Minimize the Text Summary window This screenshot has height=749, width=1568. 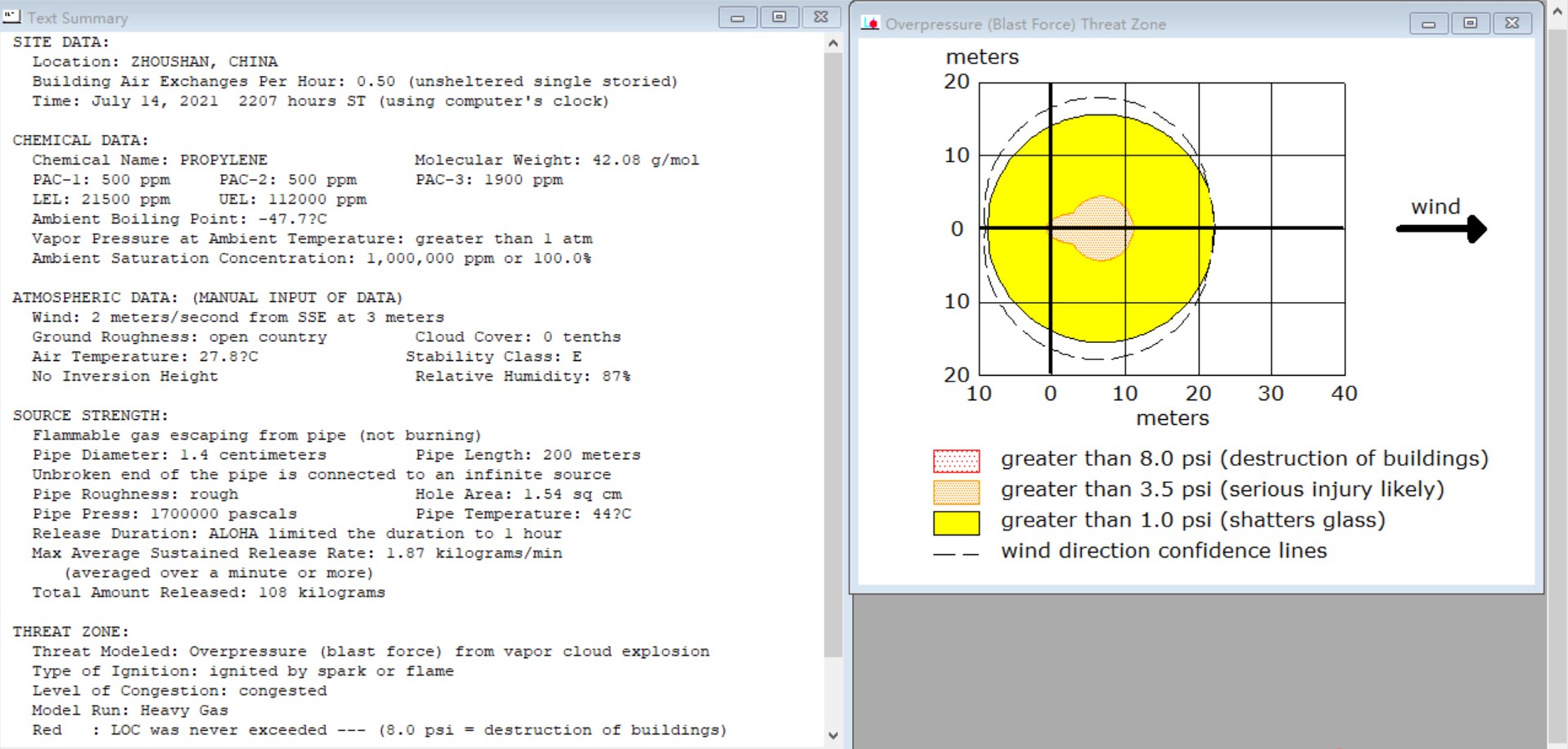pyautogui.click(x=737, y=17)
